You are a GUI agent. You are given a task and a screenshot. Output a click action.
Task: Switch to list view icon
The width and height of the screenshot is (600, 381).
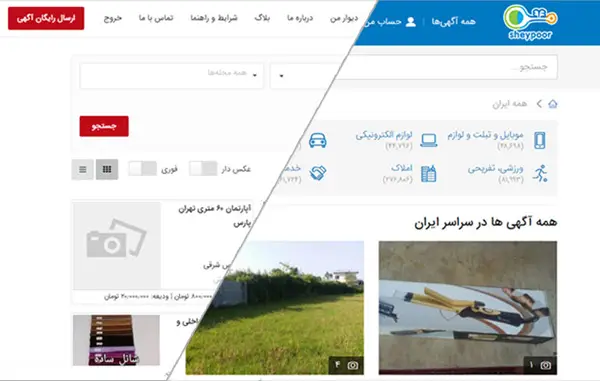pos(83,169)
